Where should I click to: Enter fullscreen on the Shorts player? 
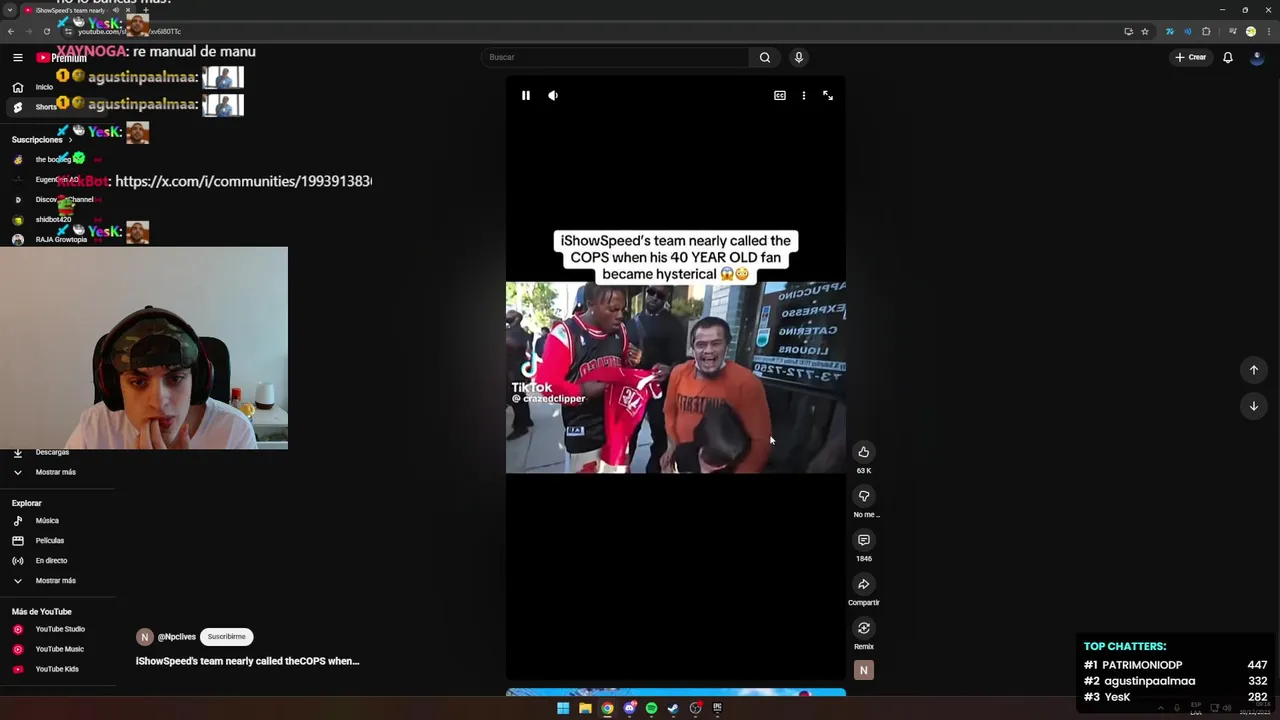[828, 96]
